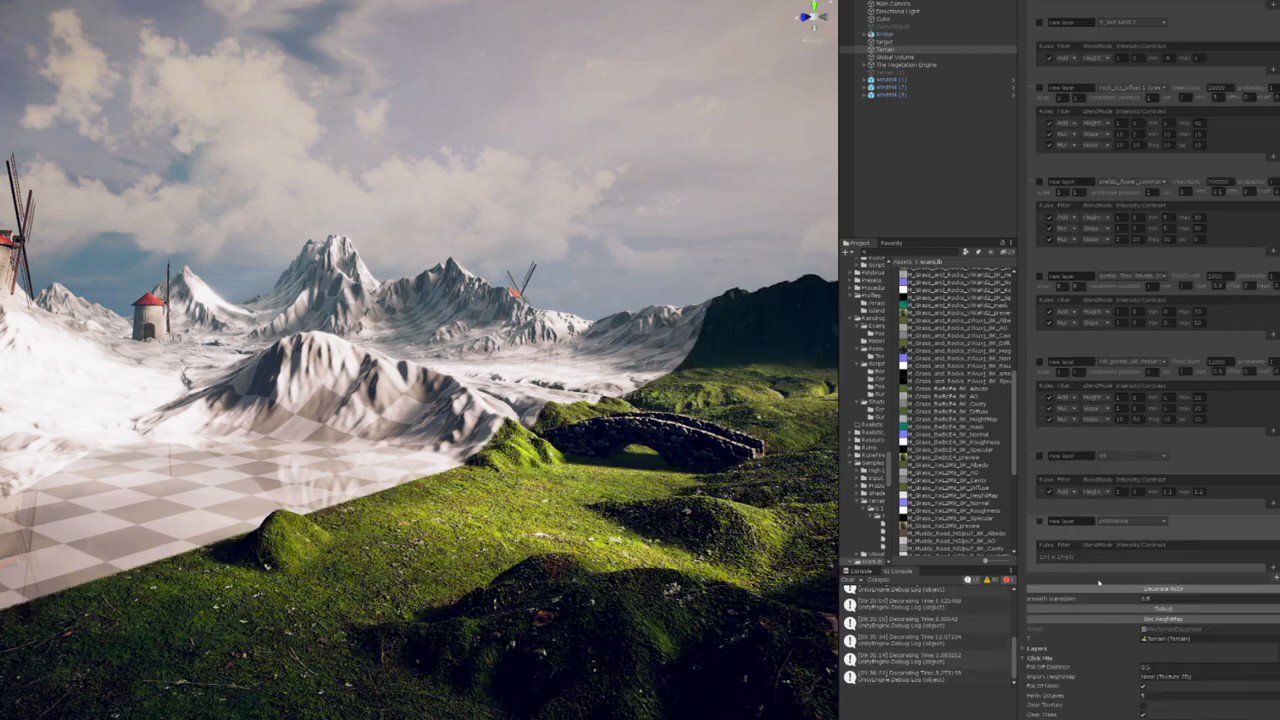
Task: Click the create asset plus icon in Project panel
Action: (x=845, y=251)
